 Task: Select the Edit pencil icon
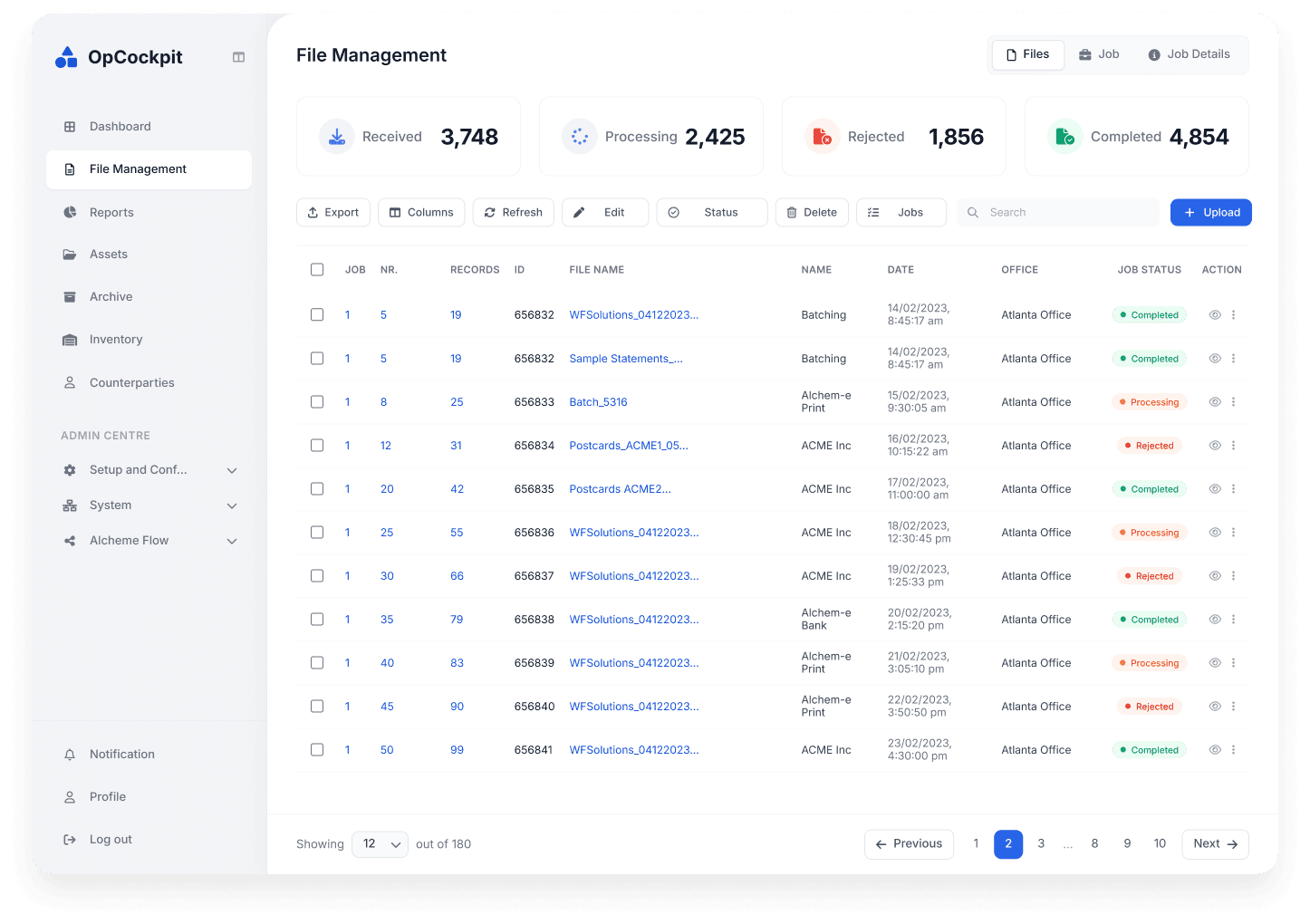[580, 212]
